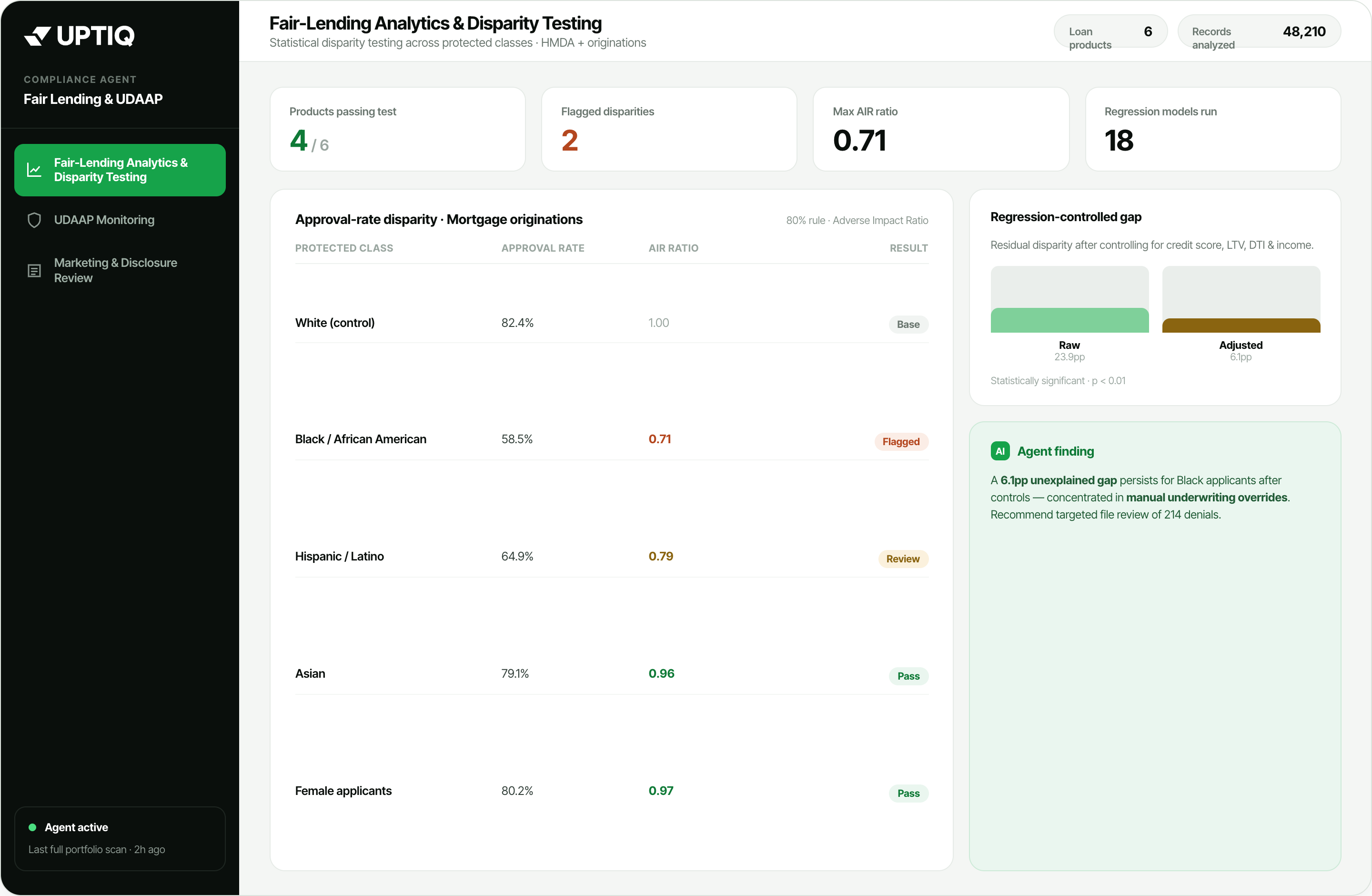The image size is (1372, 896).
Task: Click the Records analyzed pill
Action: tap(1259, 32)
